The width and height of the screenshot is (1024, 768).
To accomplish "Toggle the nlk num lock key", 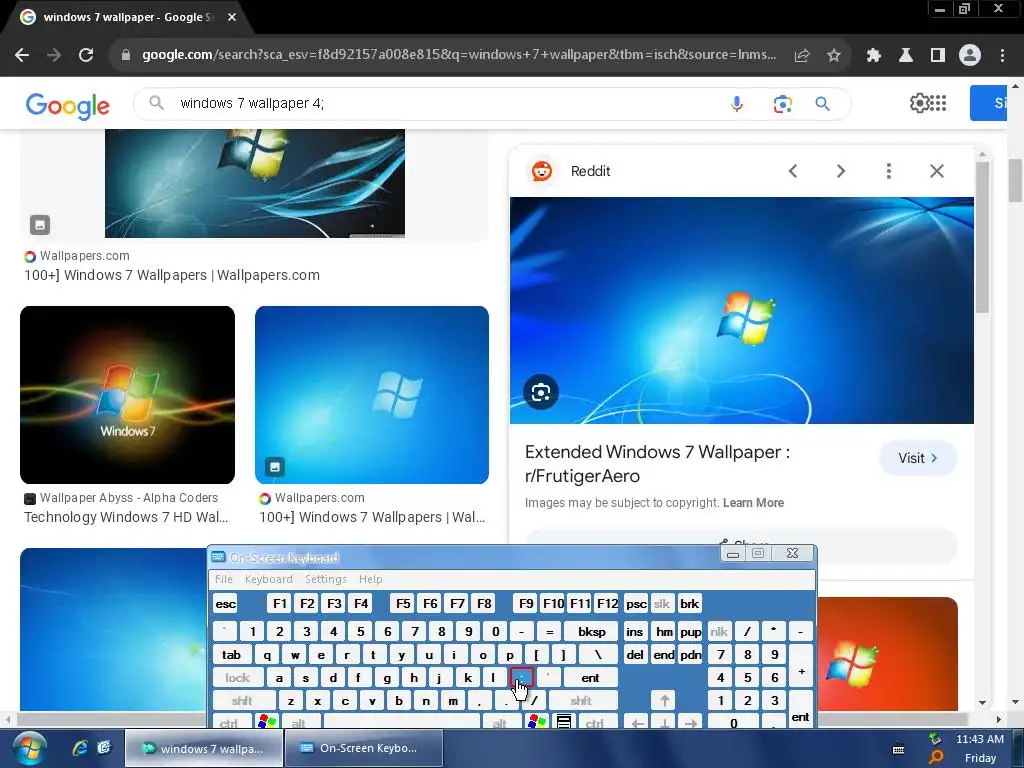I will [x=719, y=632].
